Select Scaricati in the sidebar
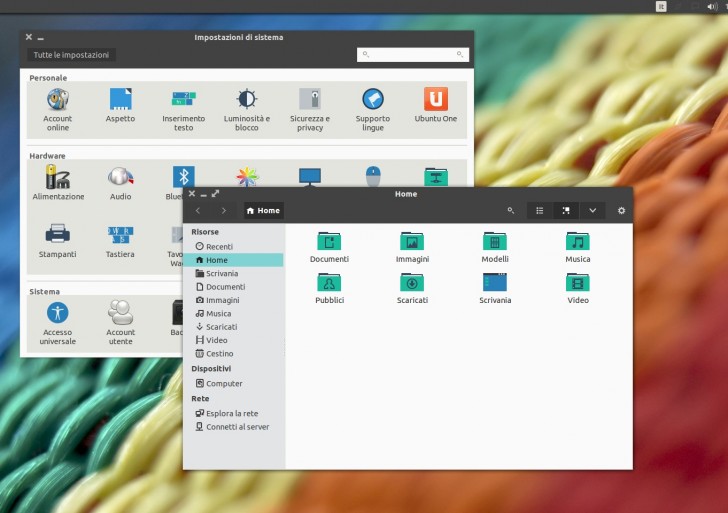 pos(221,327)
